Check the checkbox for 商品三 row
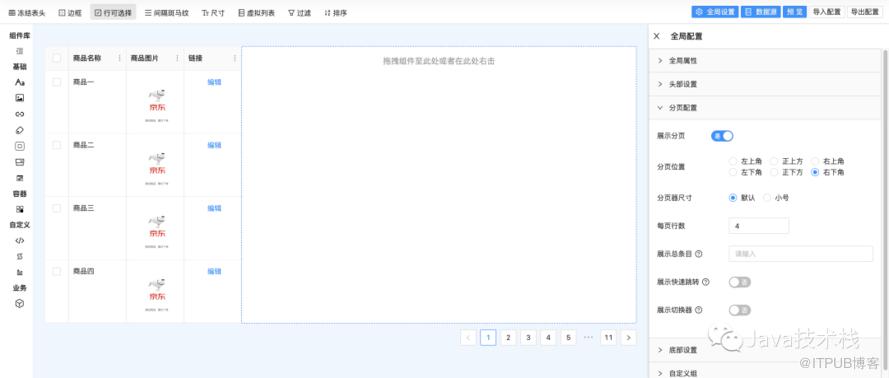Screen dimensions: 889x378 [x=57, y=209]
